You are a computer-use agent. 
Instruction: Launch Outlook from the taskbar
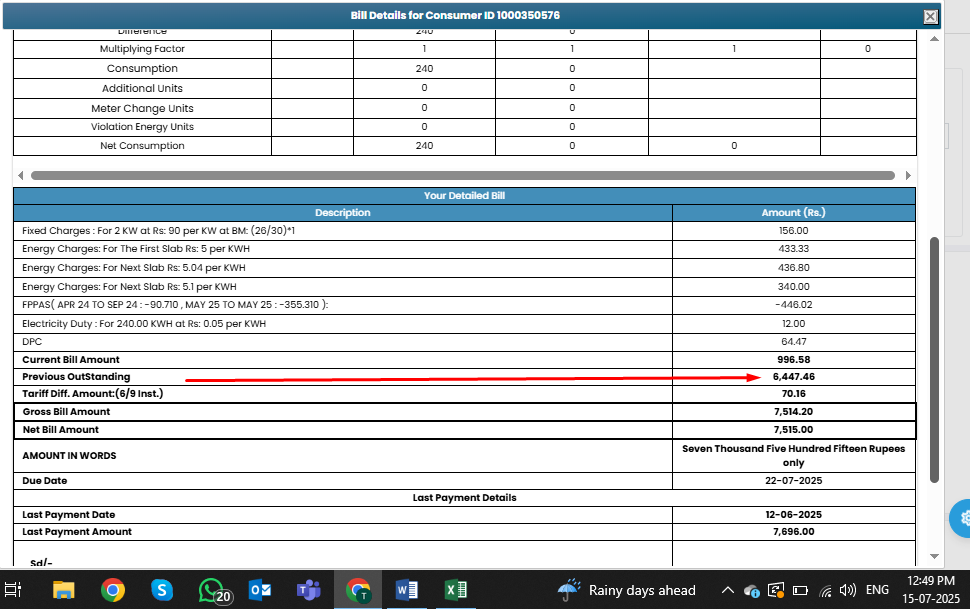(x=260, y=590)
